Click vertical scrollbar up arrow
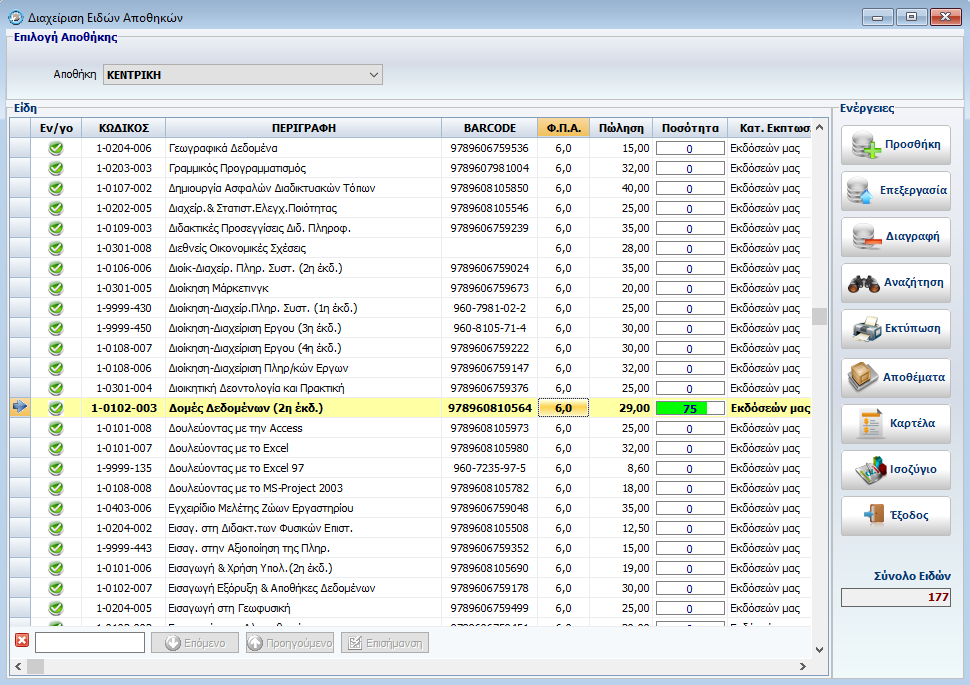The height and width of the screenshot is (685, 970). [x=820, y=127]
